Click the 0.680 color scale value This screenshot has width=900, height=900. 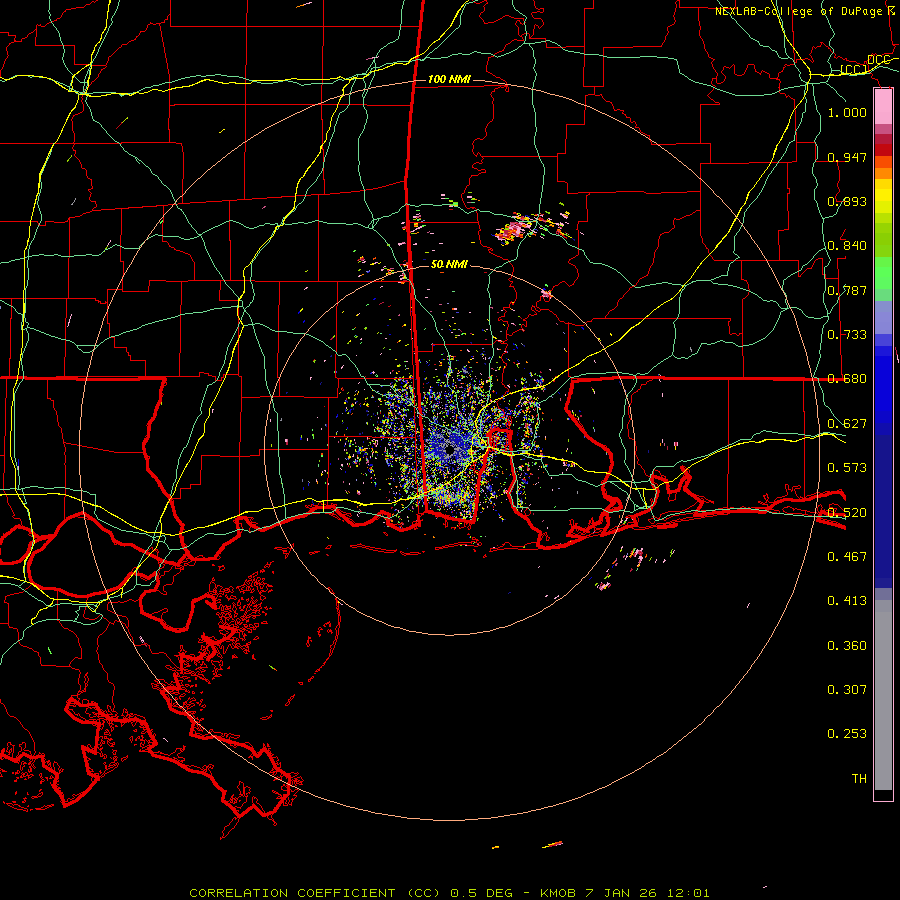click(x=847, y=379)
